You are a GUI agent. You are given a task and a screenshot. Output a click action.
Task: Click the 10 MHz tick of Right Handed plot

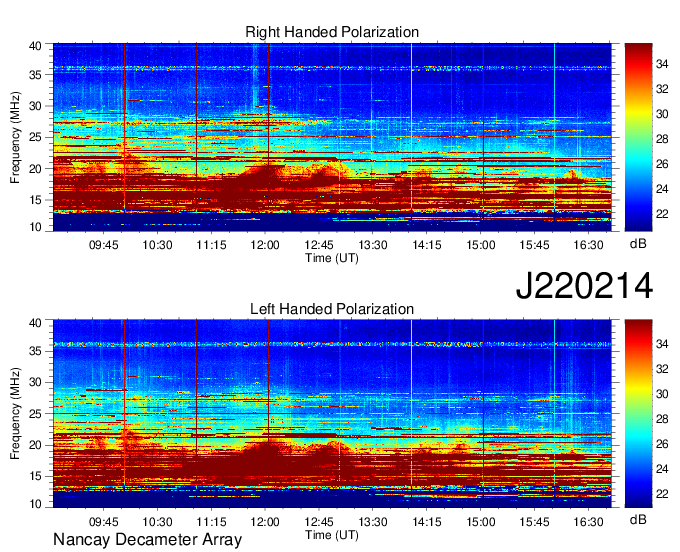click(35, 227)
